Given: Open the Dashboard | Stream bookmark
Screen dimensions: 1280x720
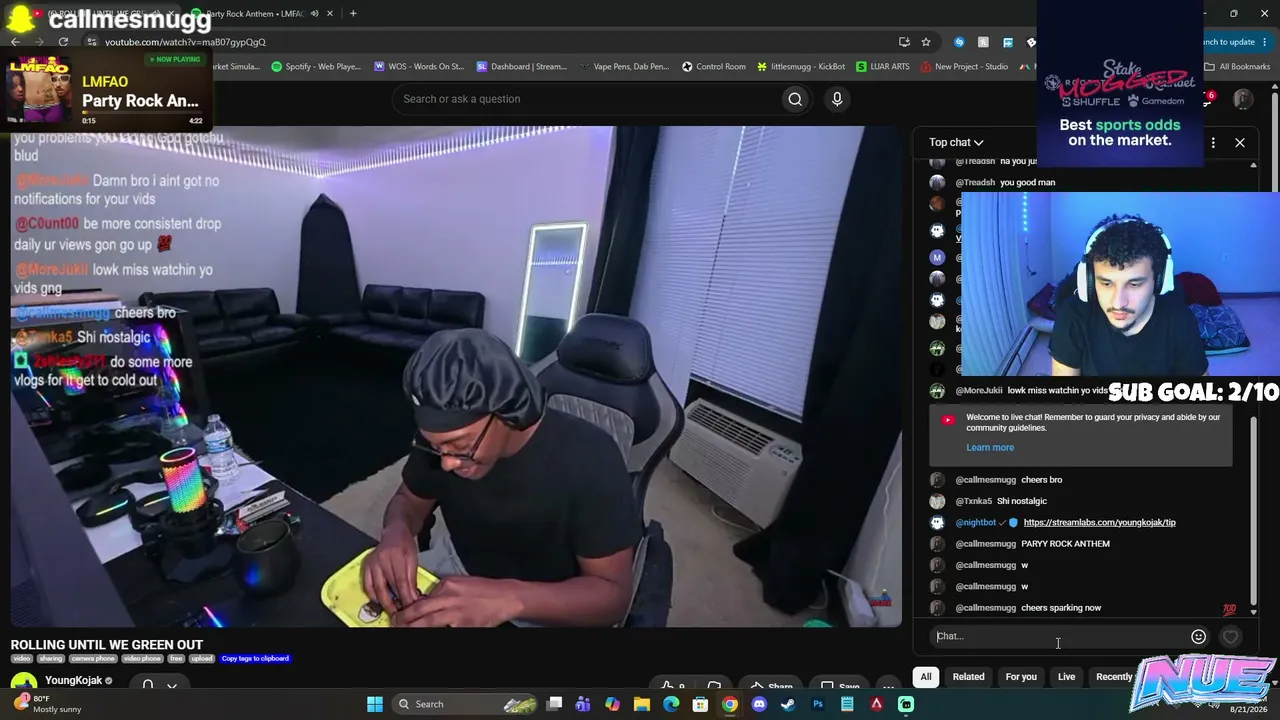Looking at the screenshot, I should (522, 67).
